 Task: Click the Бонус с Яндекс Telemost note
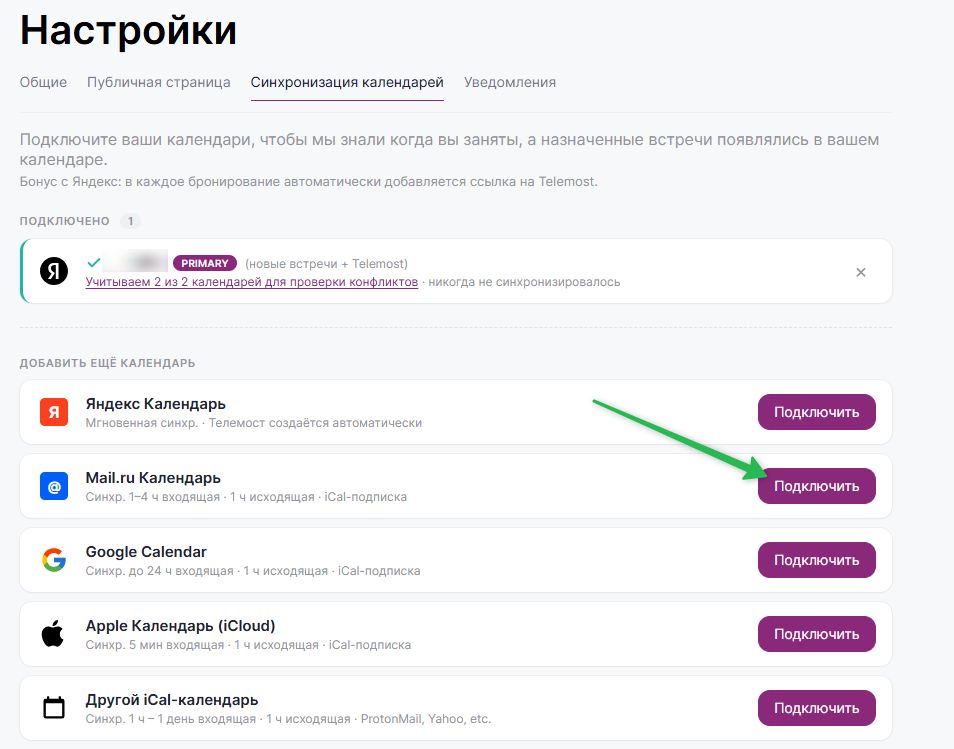308,181
